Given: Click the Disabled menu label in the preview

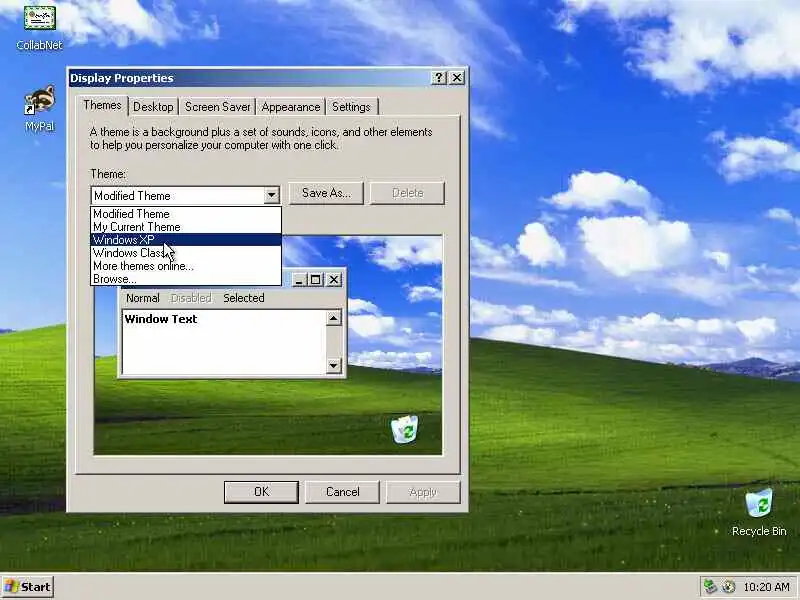Looking at the screenshot, I should click(x=191, y=298).
